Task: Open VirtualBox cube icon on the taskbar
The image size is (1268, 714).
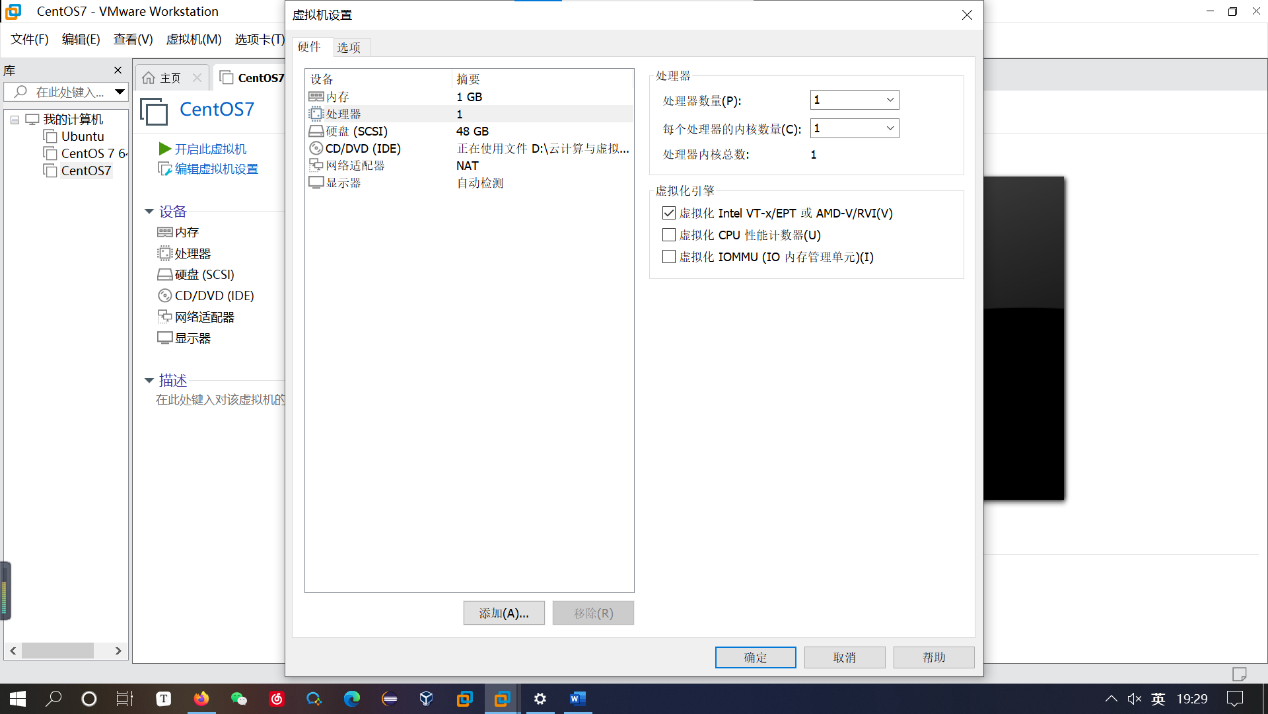Action: pyautogui.click(x=427, y=699)
